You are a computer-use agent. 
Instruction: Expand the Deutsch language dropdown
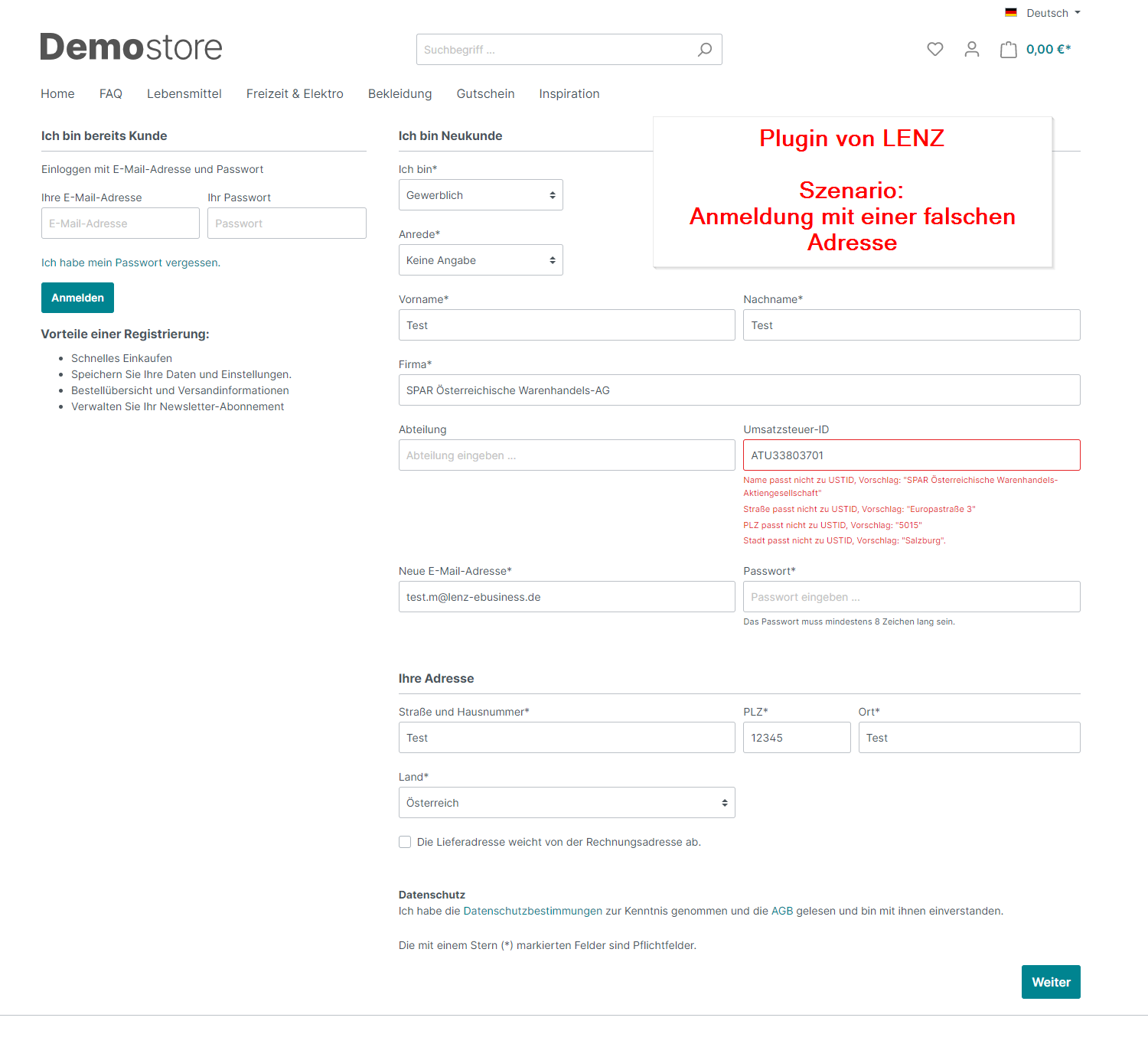tap(1053, 13)
